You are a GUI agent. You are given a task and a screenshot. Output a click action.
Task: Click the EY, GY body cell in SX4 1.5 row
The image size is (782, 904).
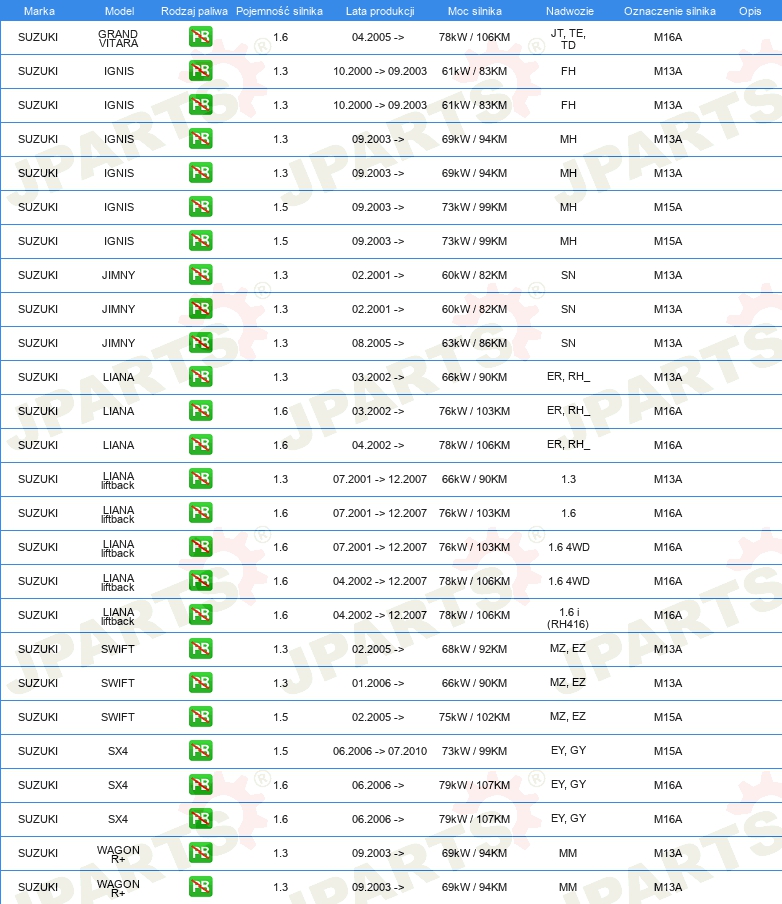click(569, 751)
